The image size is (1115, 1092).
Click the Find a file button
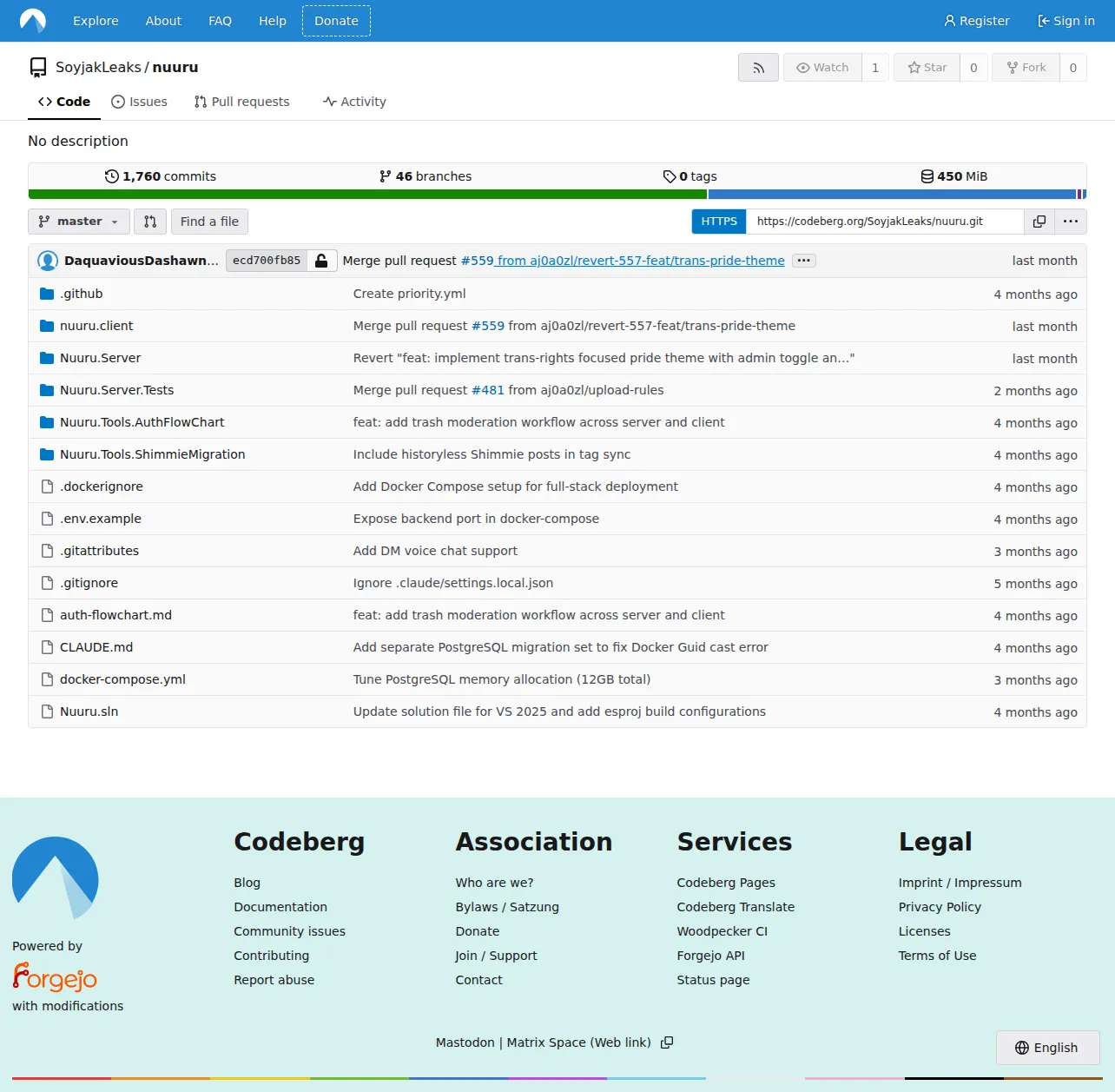(x=209, y=222)
